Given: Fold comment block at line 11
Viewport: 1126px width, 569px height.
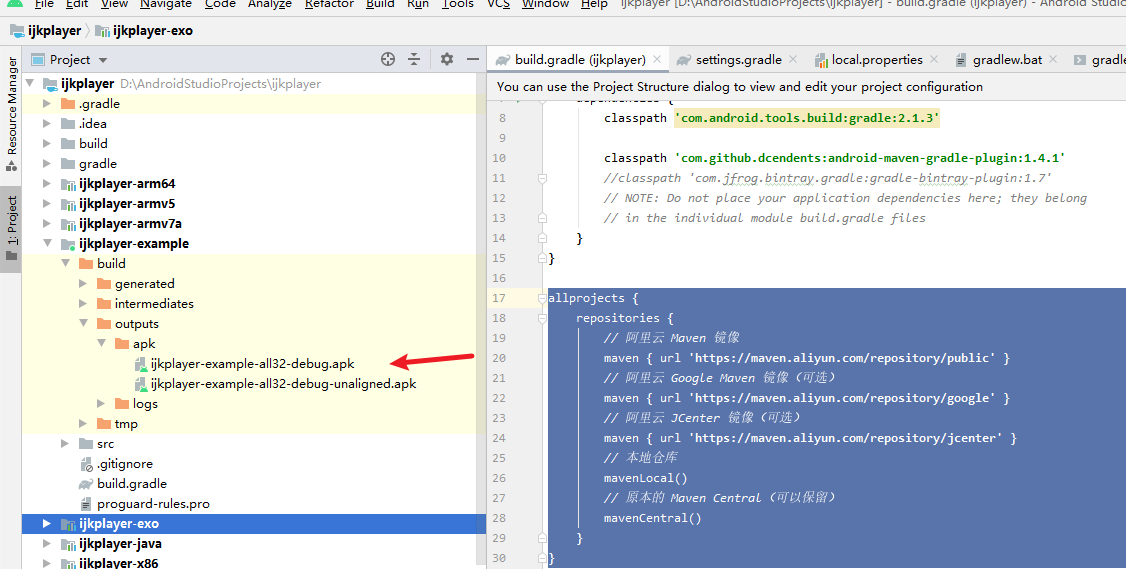Looking at the screenshot, I should tap(542, 178).
